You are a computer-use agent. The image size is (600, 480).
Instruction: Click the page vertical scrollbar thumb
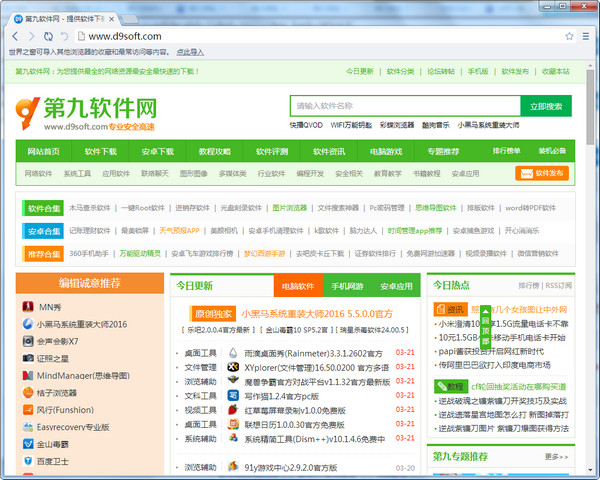[590, 106]
